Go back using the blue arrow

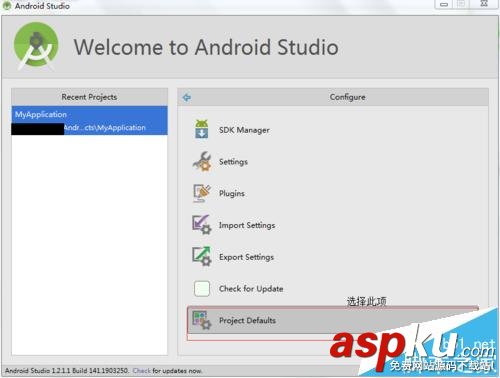point(187,97)
